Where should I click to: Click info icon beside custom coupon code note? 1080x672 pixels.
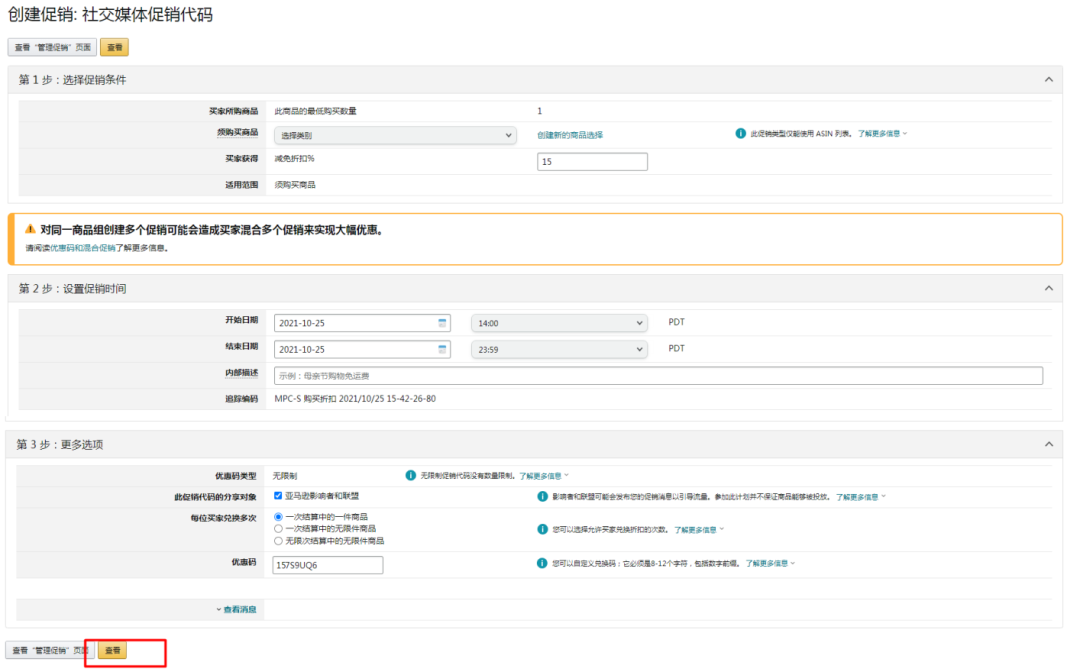pyautogui.click(x=542, y=563)
